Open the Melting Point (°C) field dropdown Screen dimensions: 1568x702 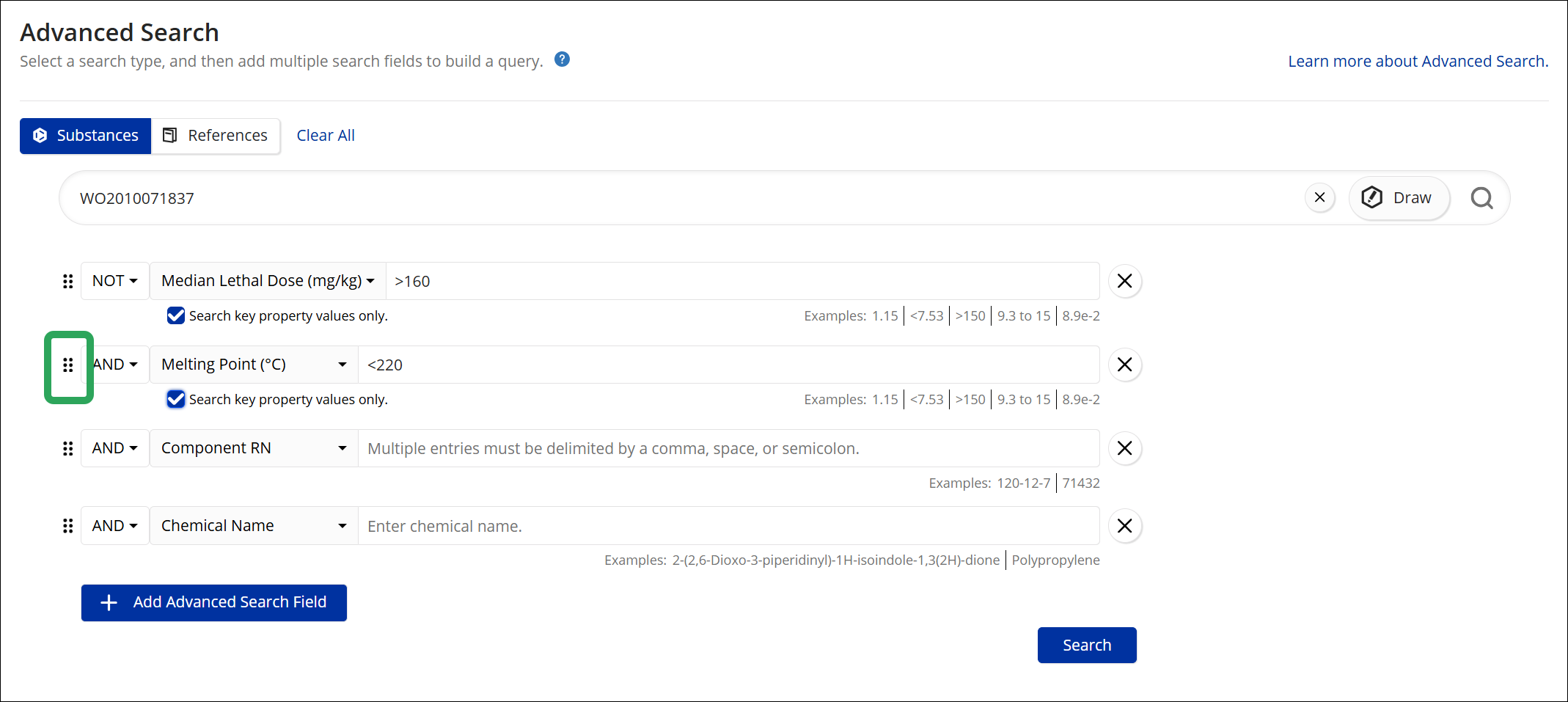tap(254, 365)
